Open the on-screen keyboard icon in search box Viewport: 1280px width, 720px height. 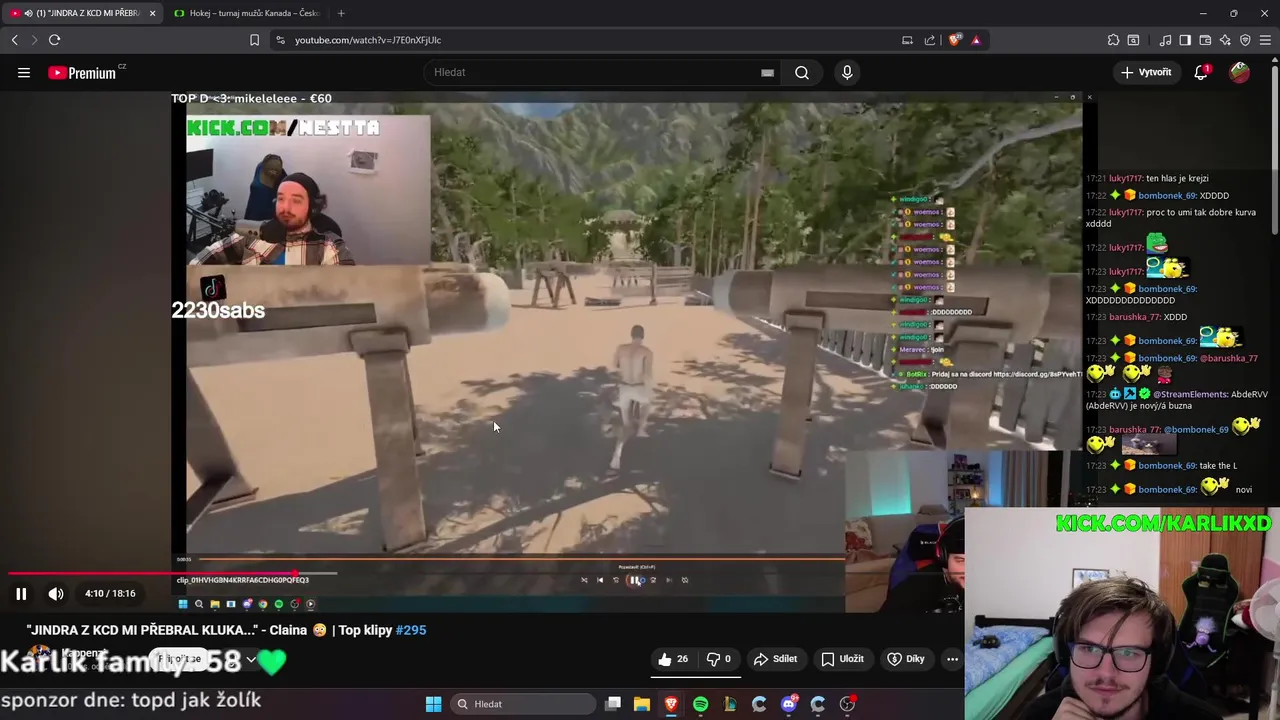[x=767, y=72]
